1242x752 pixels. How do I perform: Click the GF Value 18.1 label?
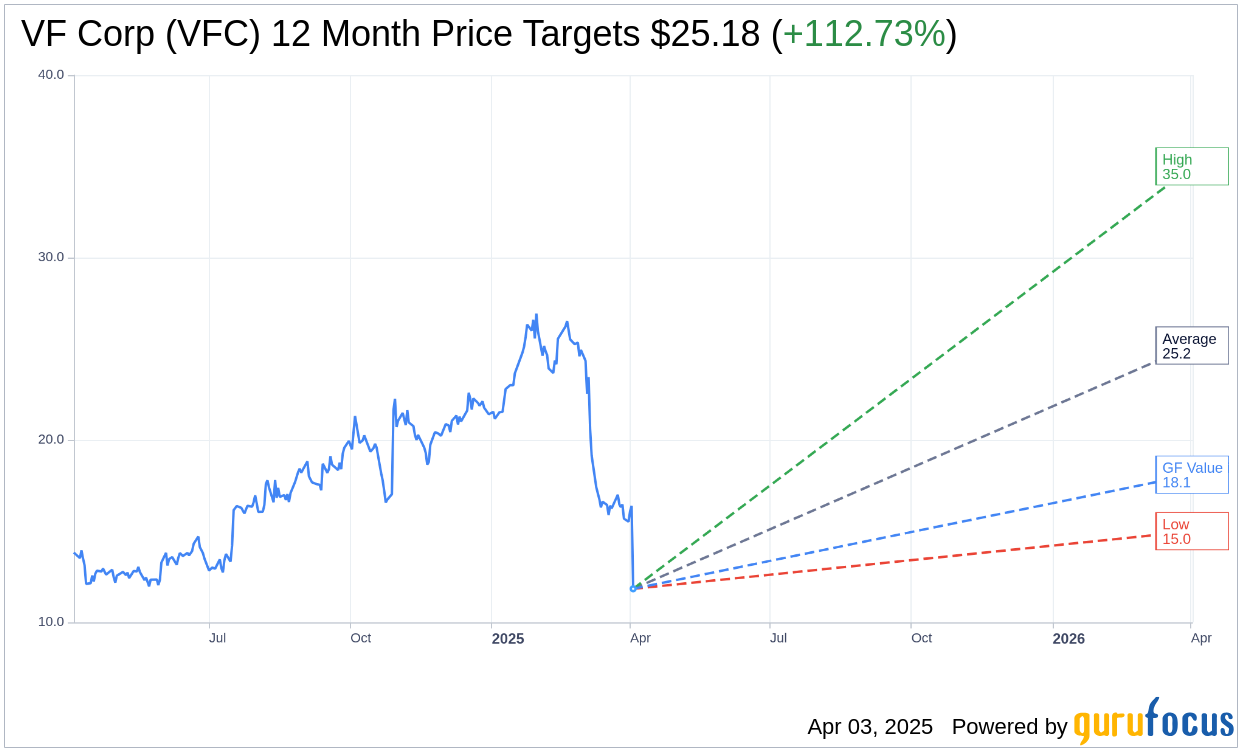(1191, 475)
